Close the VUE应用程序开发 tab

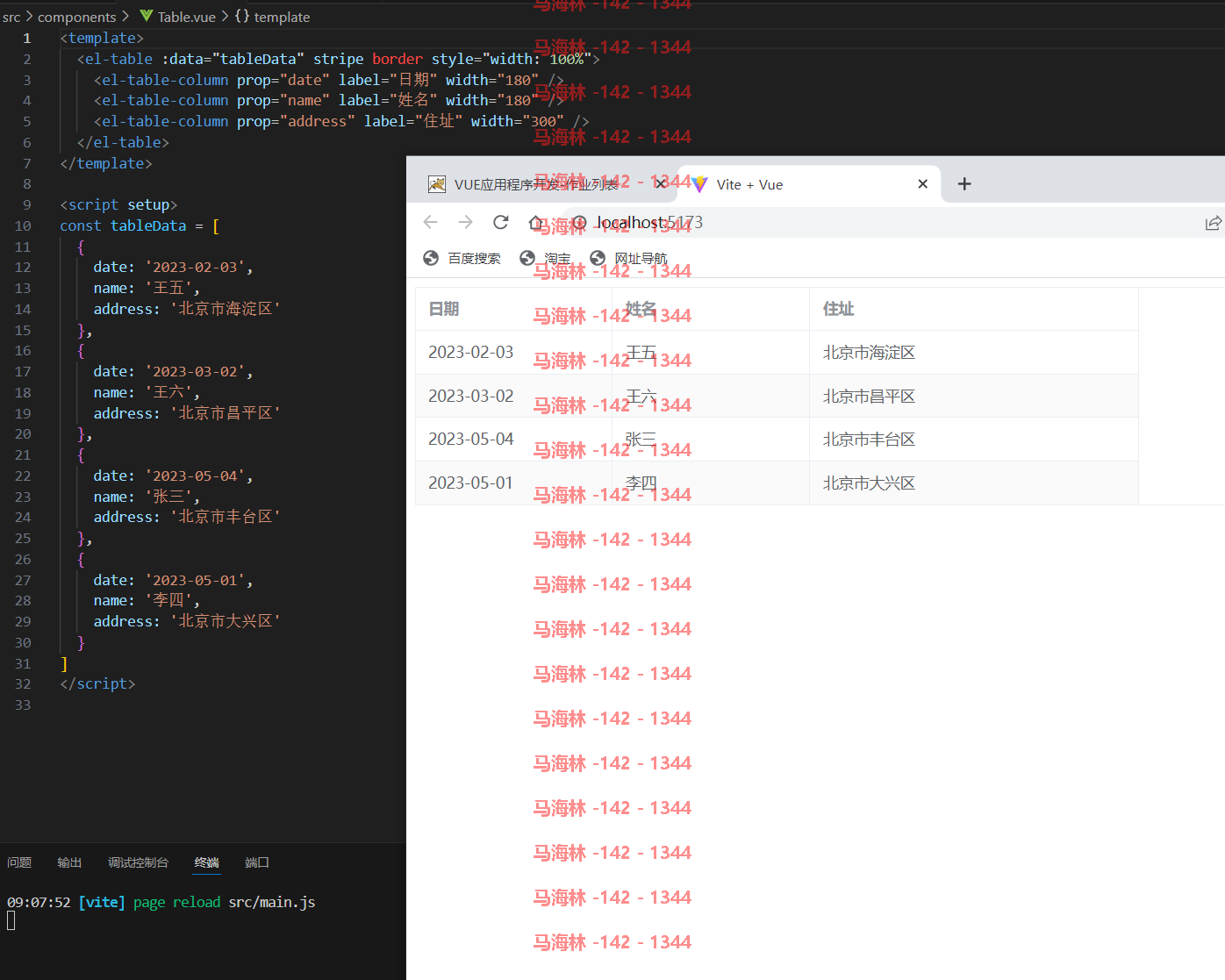[x=661, y=183]
